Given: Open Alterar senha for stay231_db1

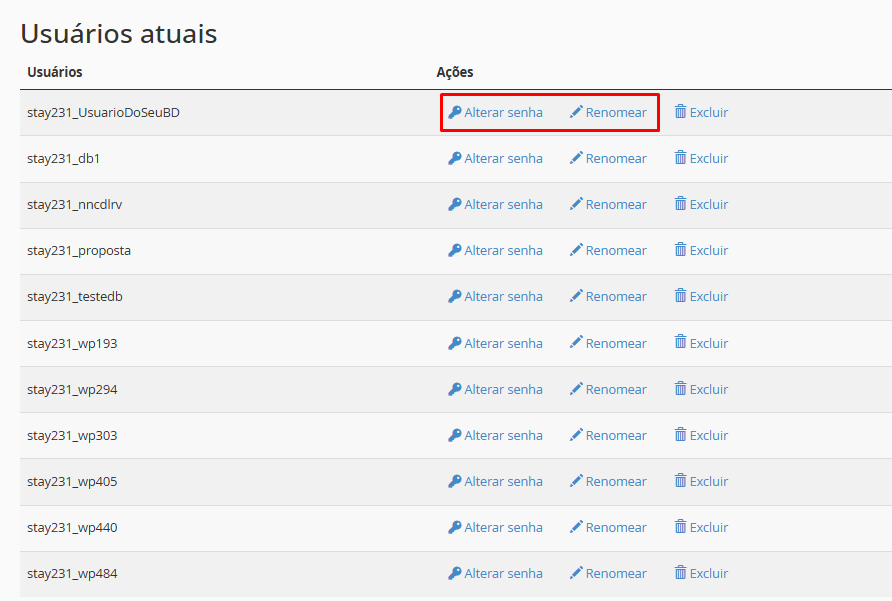Looking at the screenshot, I should [503, 159].
